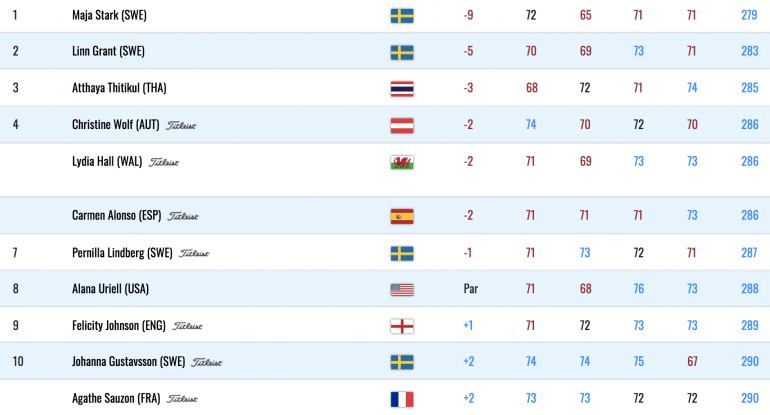Click the Swedish flag beside Maja Stark
The width and height of the screenshot is (770, 415).
[x=402, y=16]
